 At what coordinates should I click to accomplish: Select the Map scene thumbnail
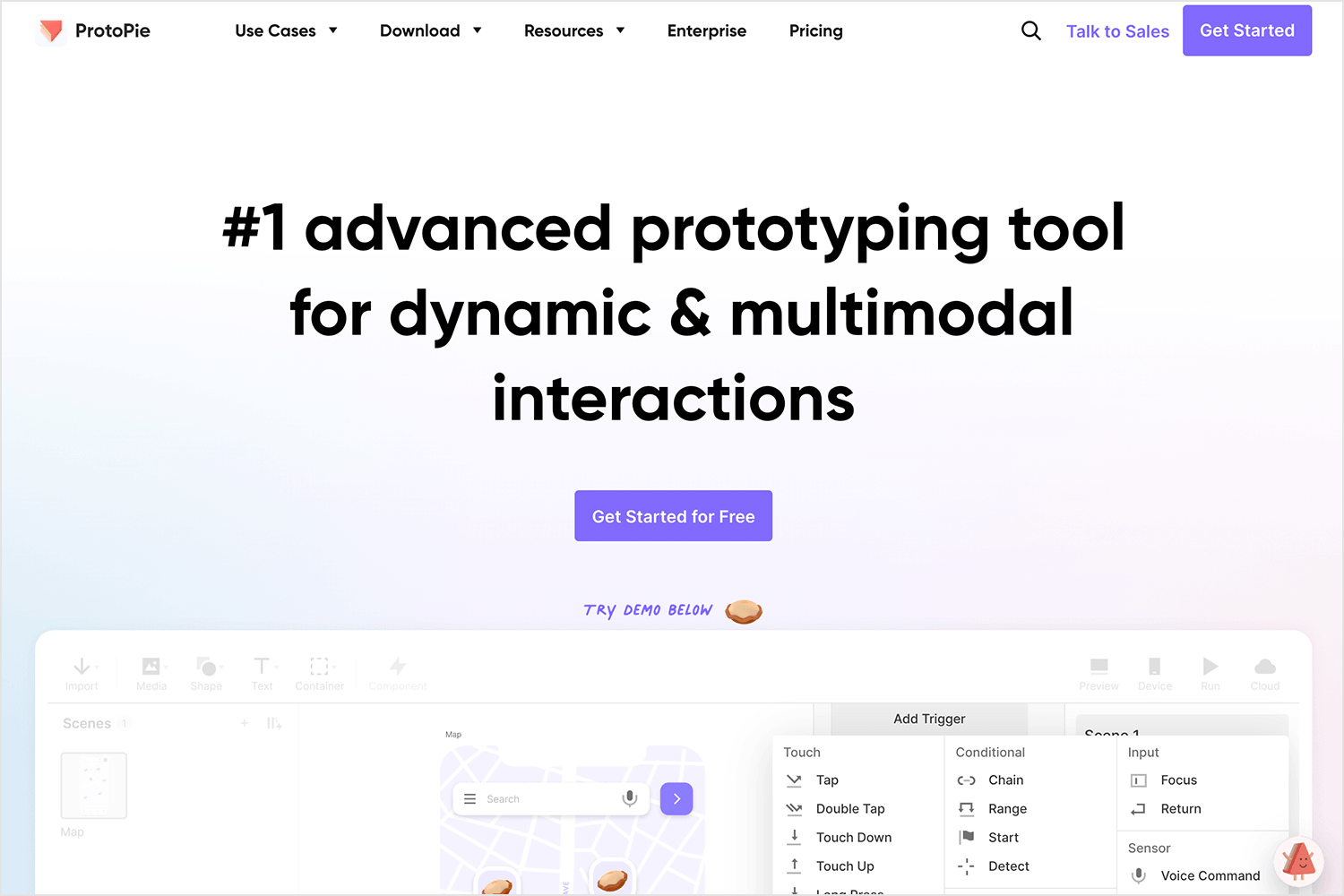tap(93, 785)
